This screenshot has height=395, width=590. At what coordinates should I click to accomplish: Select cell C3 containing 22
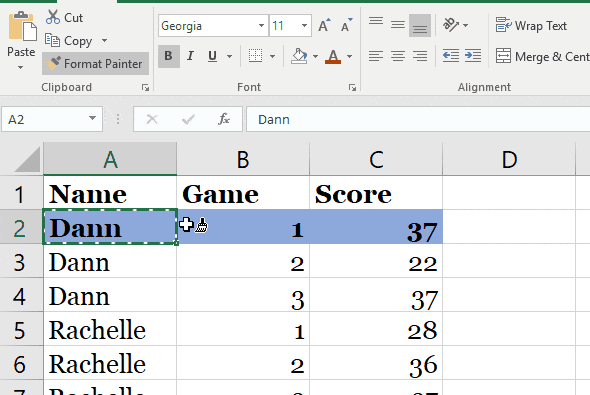tap(376, 261)
